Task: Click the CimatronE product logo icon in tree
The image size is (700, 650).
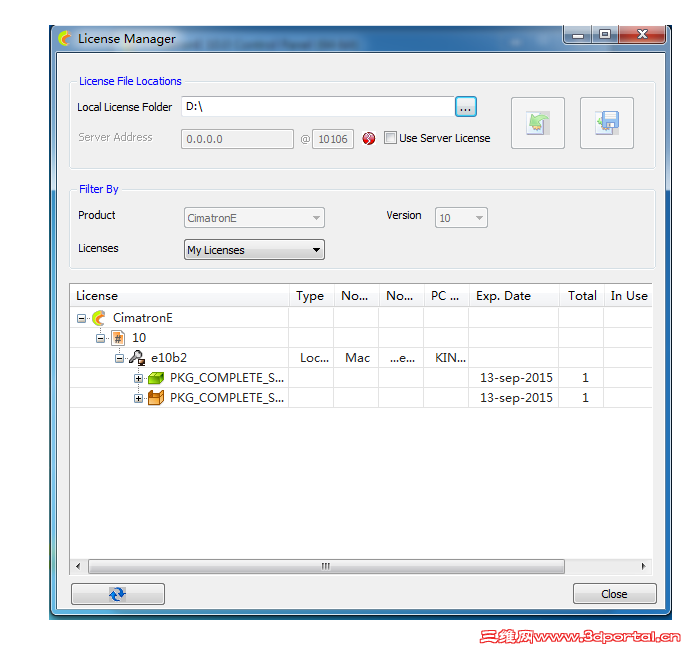Action: pyautogui.click(x=99, y=318)
